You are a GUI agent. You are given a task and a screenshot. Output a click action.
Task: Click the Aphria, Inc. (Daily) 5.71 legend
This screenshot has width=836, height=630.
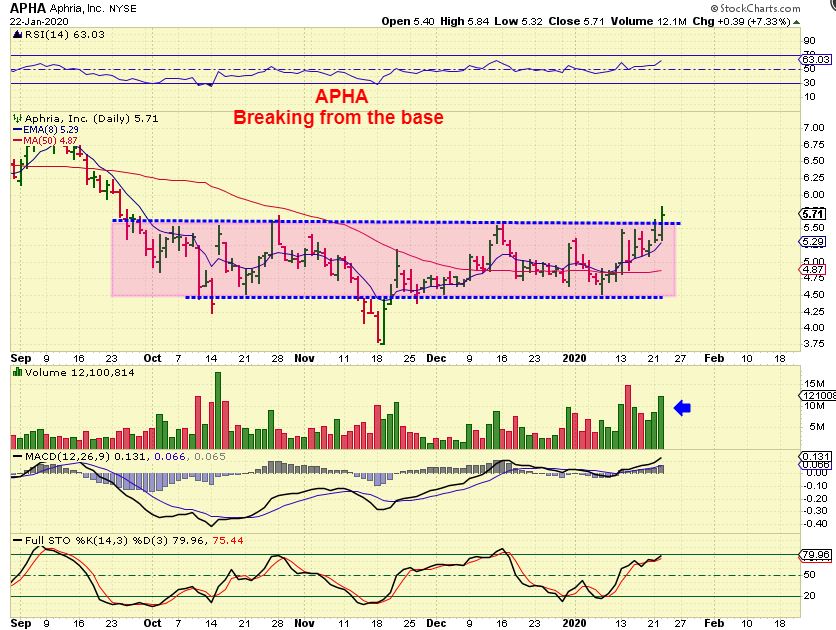coord(91,118)
